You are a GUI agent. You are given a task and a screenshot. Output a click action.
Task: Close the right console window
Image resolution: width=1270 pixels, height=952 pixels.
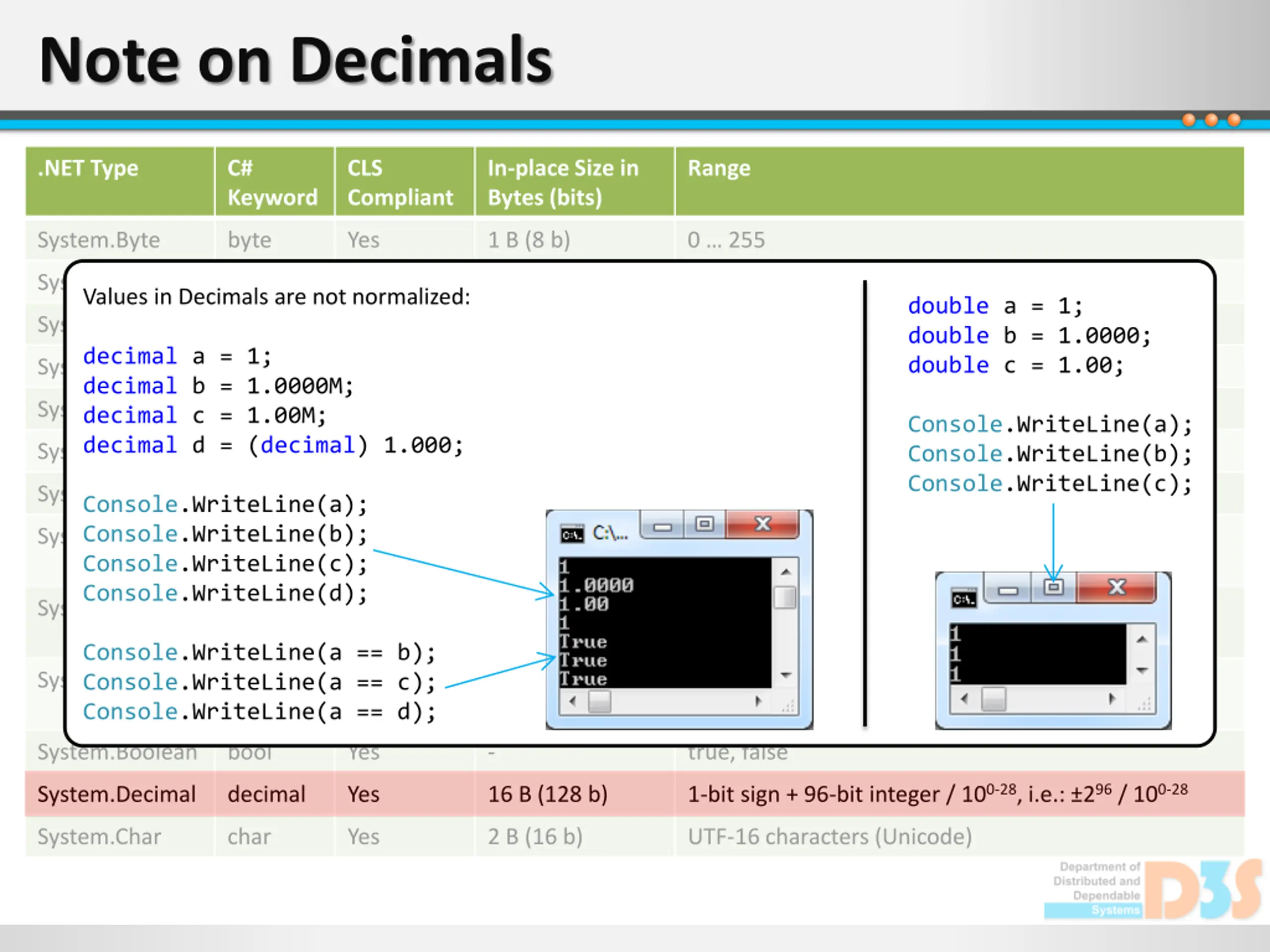[x=1116, y=588]
